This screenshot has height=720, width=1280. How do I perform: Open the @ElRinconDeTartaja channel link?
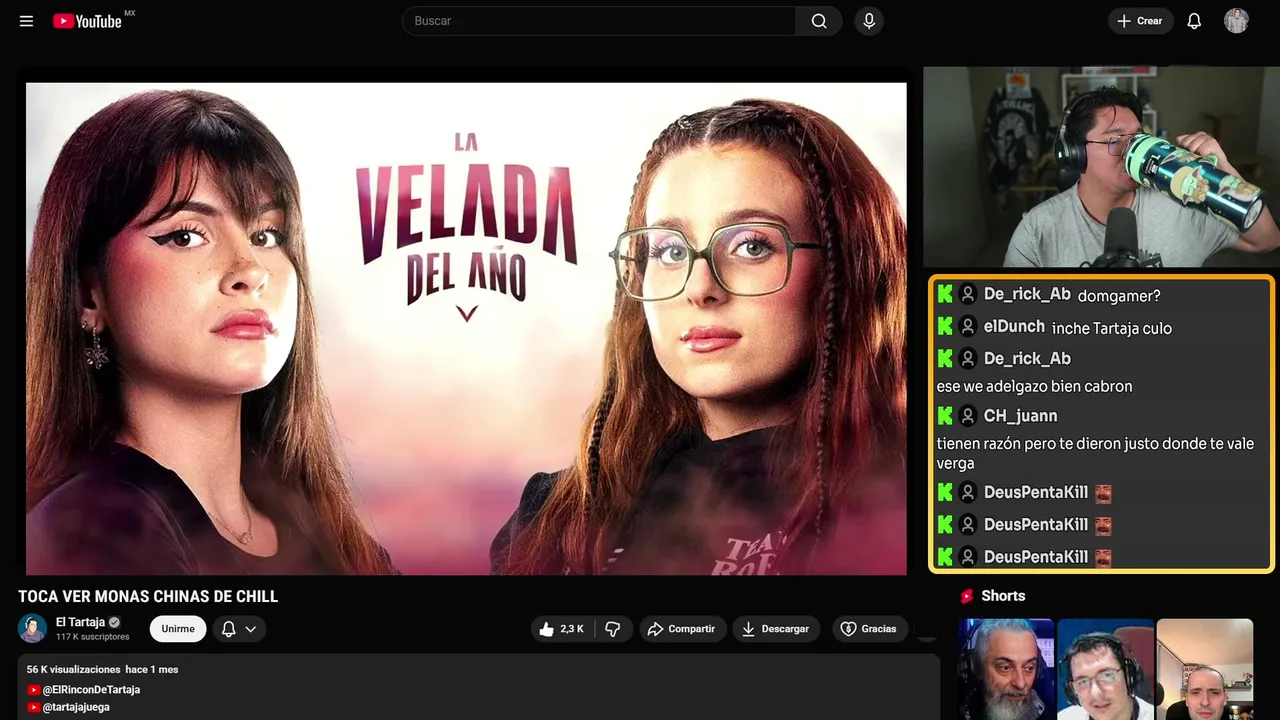click(84, 690)
